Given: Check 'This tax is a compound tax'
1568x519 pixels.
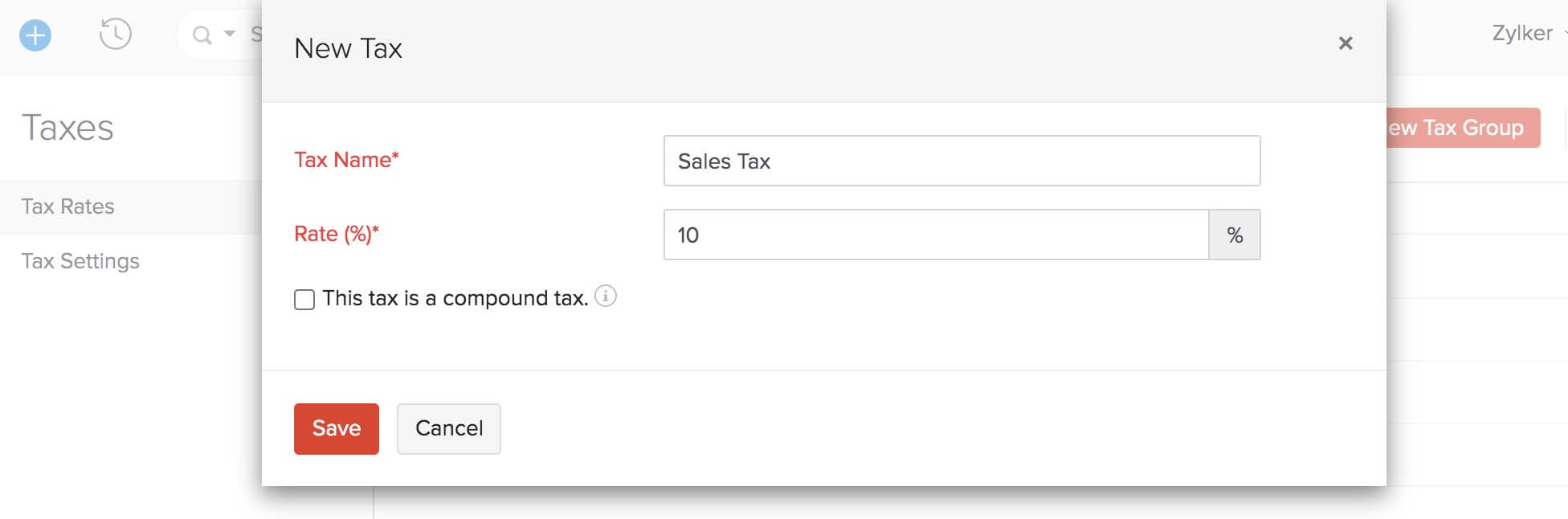Looking at the screenshot, I should [304, 300].
